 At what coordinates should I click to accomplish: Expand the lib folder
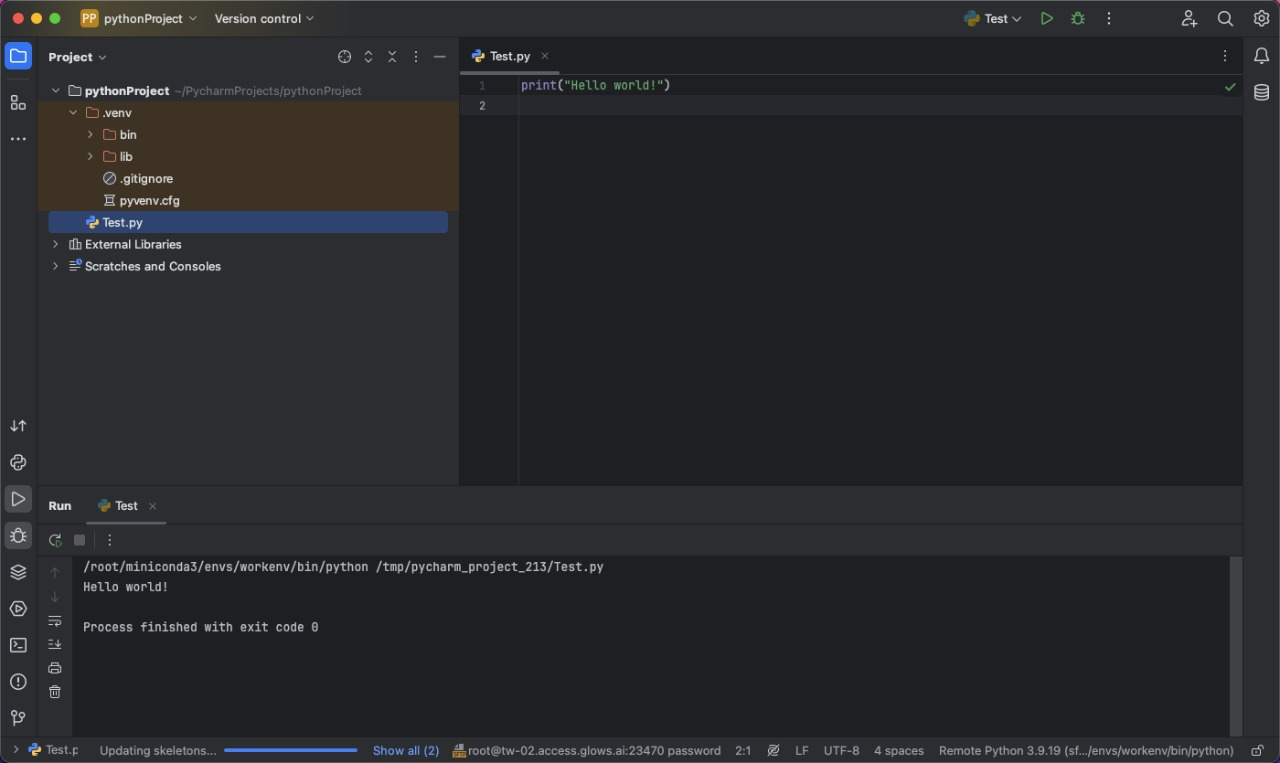pyautogui.click(x=90, y=157)
